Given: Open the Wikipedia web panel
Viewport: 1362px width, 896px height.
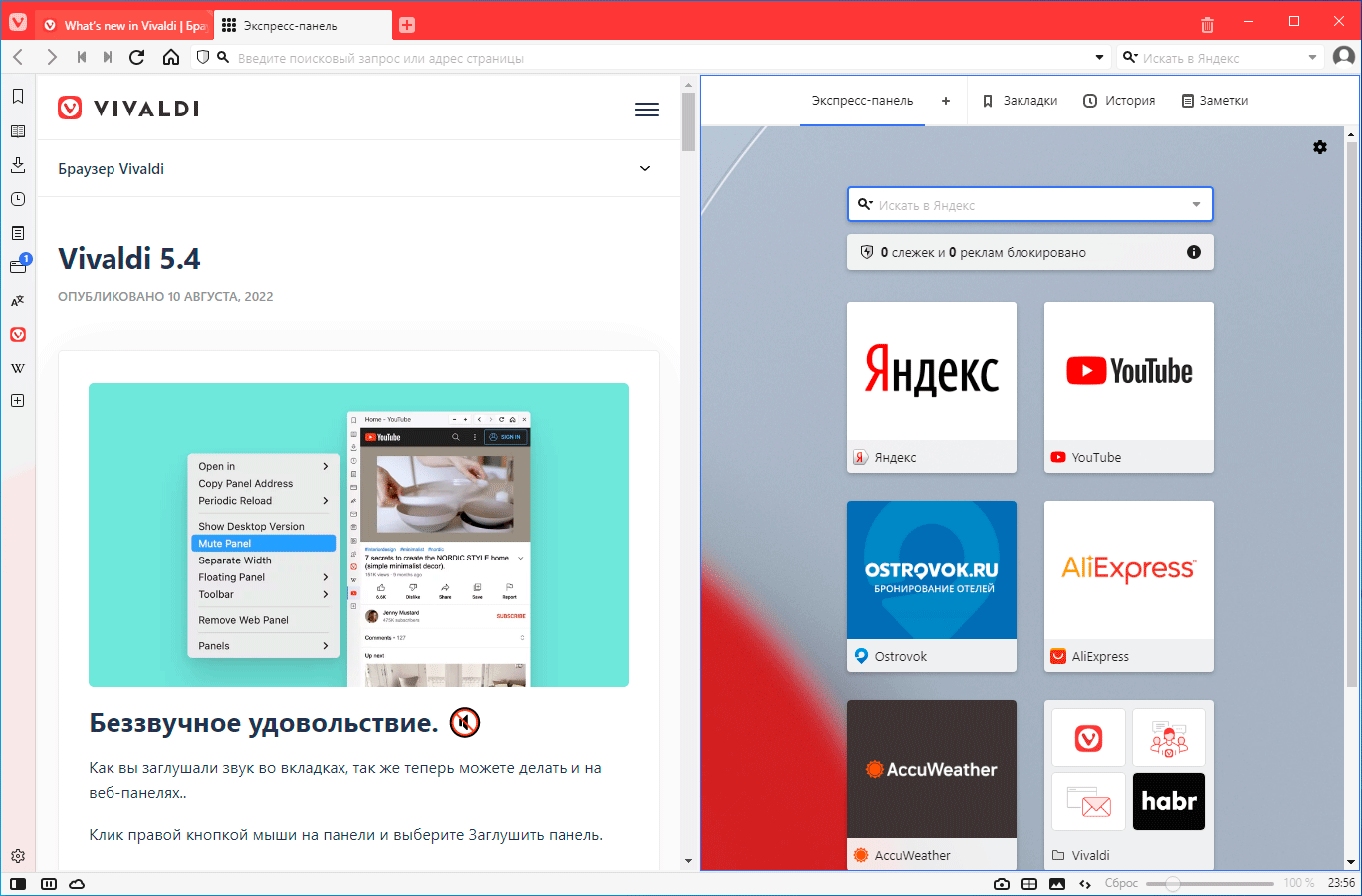Looking at the screenshot, I should tap(18, 368).
